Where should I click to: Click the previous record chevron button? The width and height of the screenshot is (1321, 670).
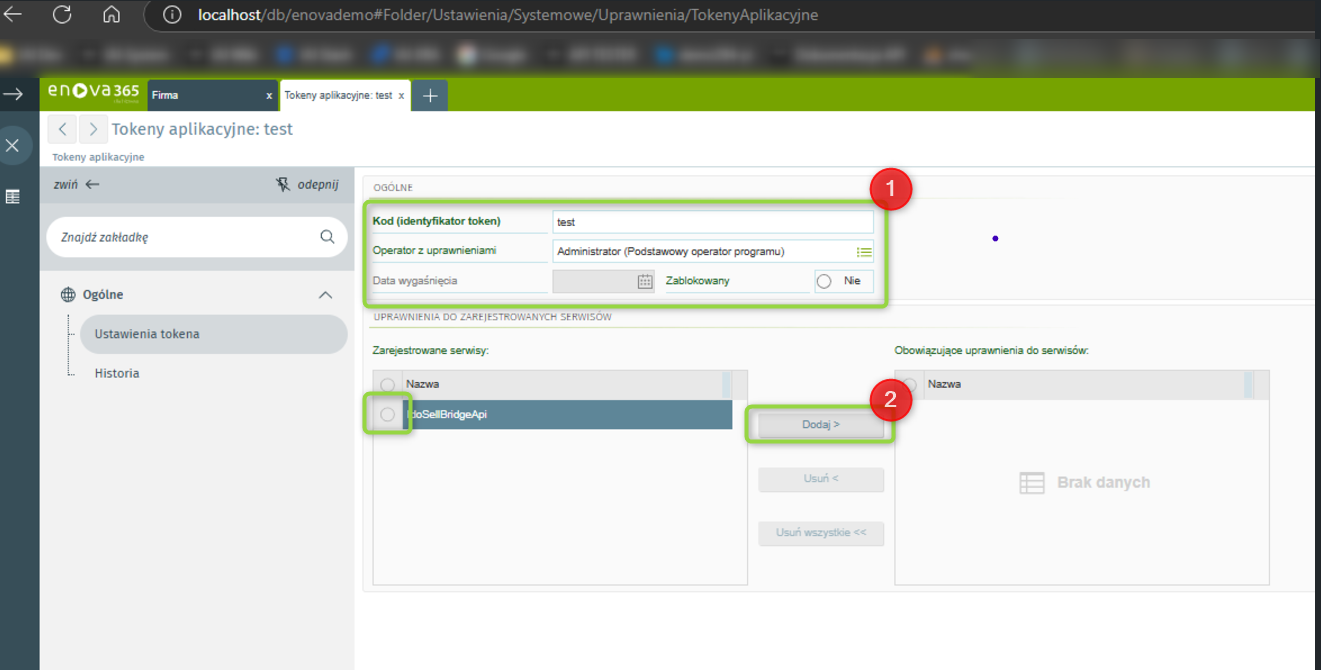point(62,129)
